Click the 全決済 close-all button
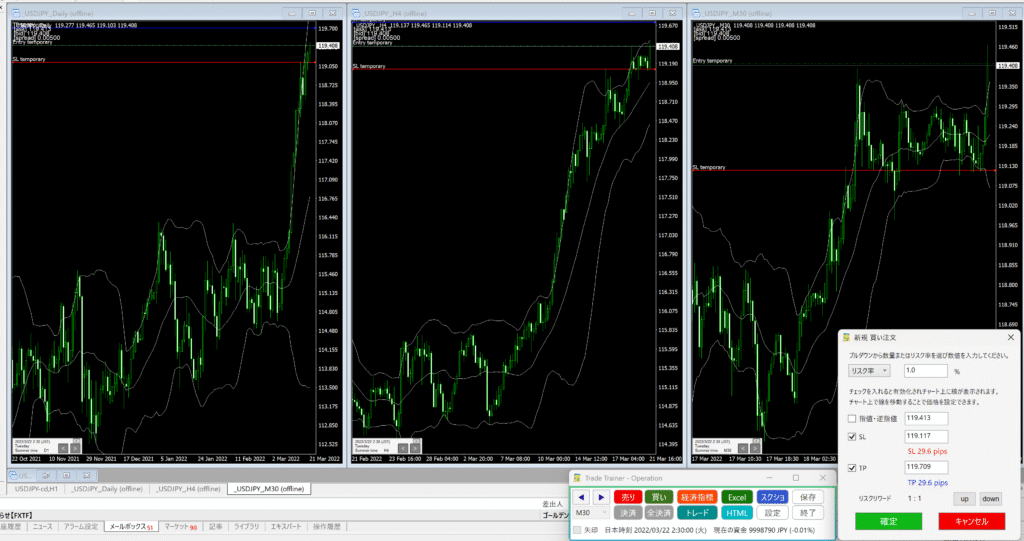The width and height of the screenshot is (1024, 541). pos(658,513)
